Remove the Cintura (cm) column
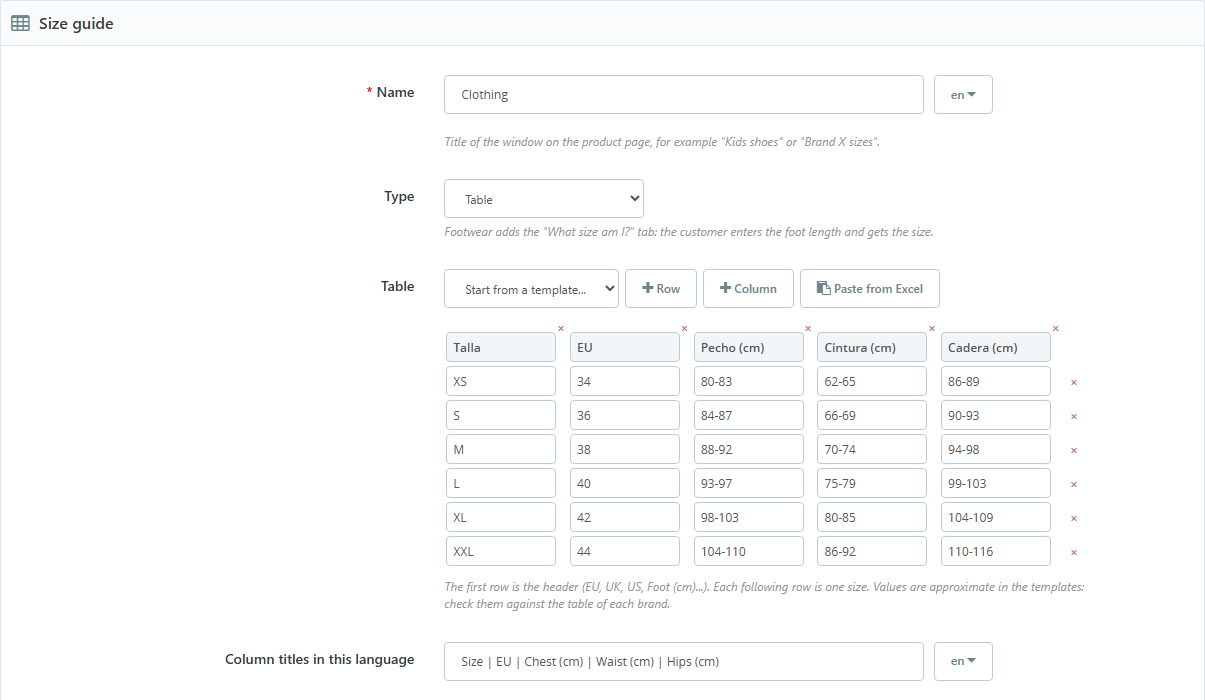The height and width of the screenshot is (700, 1205). click(932, 328)
